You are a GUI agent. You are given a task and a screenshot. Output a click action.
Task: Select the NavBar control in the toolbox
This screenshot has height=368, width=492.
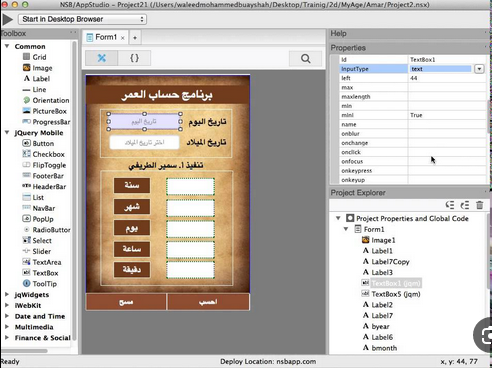tap(39, 208)
